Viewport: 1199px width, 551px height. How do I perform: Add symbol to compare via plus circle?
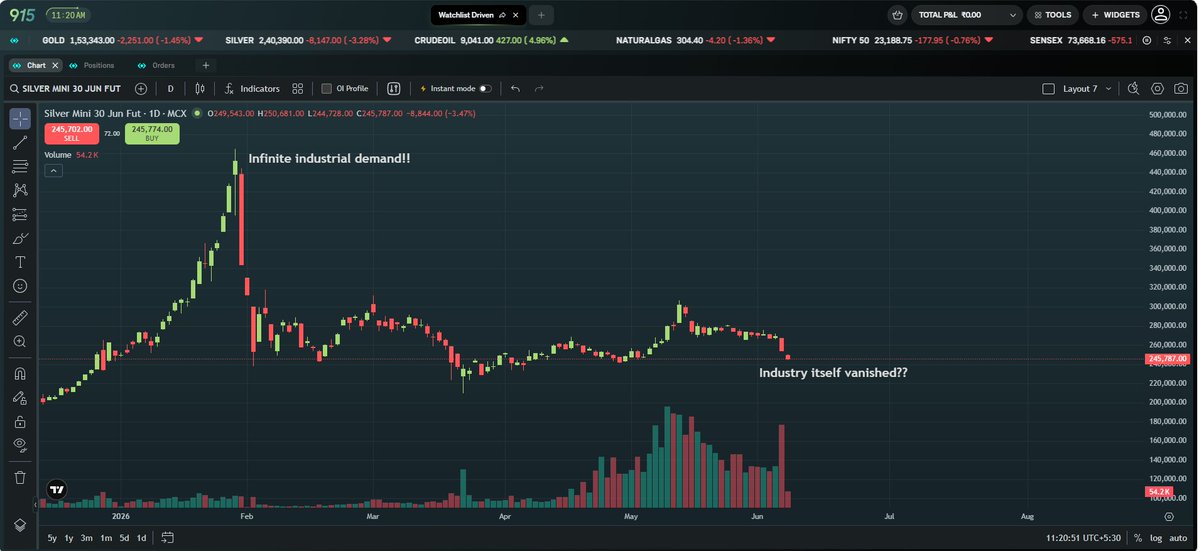pos(141,89)
